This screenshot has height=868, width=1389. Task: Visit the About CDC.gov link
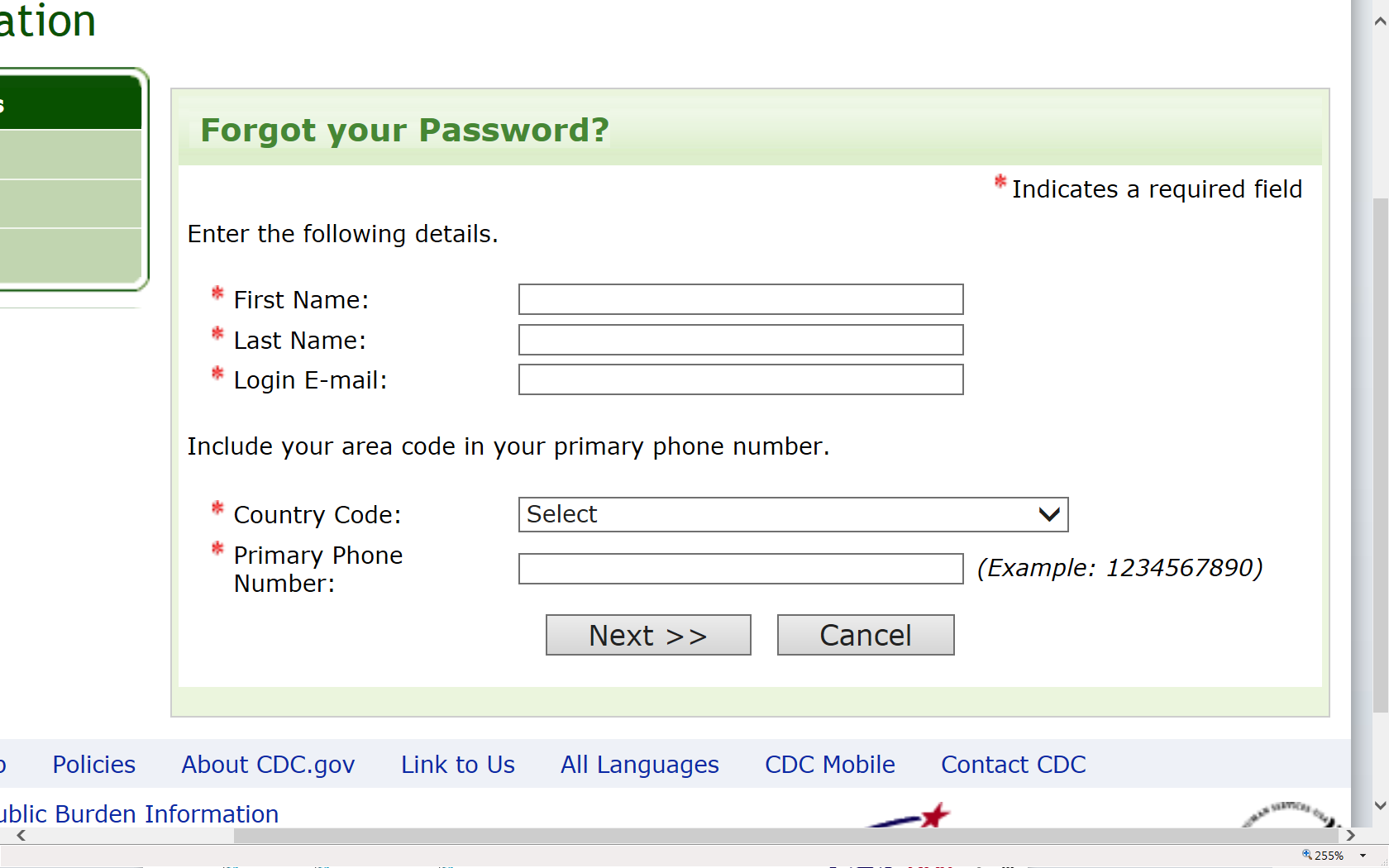(268, 765)
